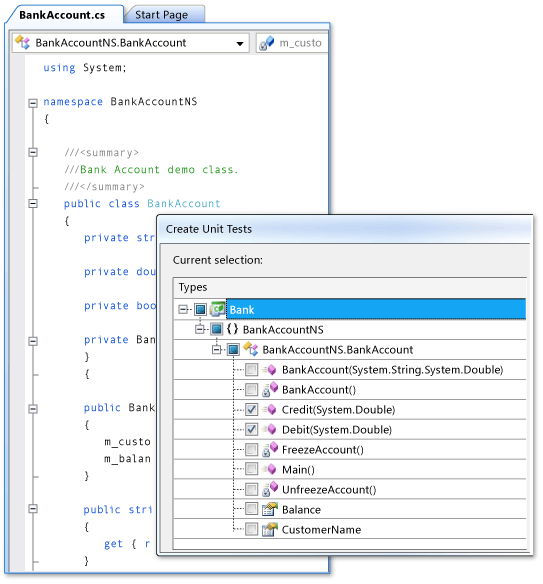Viewport: 543px width, 584px height.
Task: Collapse the public stri property block
Action: (33, 509)
